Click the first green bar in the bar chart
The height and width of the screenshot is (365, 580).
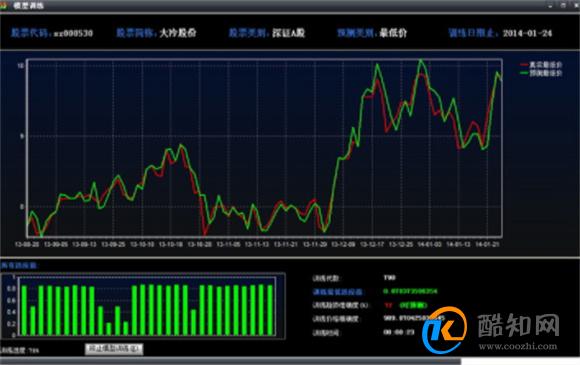(x=24, y=310)
